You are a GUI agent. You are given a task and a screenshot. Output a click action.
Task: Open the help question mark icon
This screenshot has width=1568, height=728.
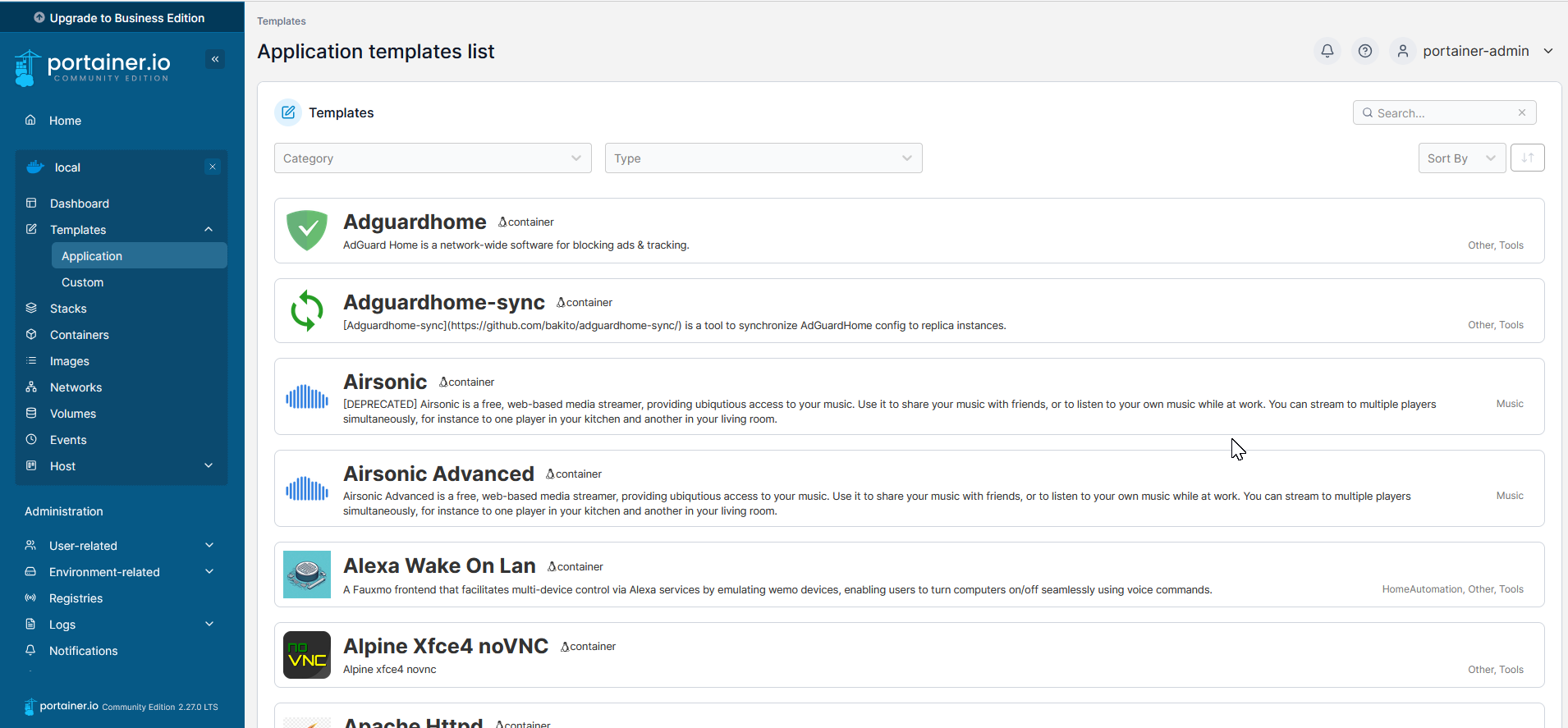tap(1365, 51)
